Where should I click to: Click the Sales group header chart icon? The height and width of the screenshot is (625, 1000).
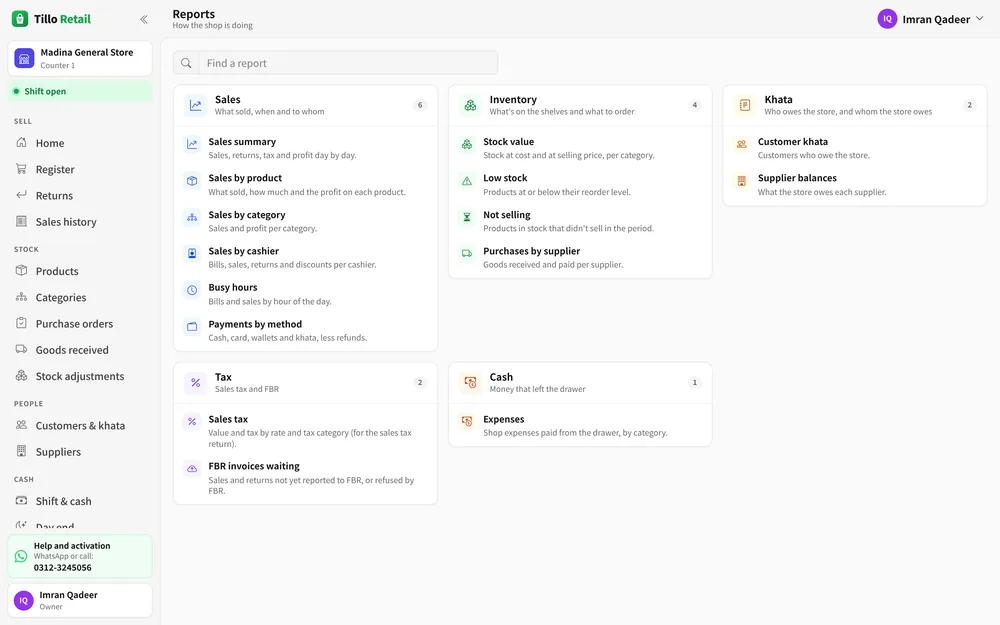pos(195,105)
